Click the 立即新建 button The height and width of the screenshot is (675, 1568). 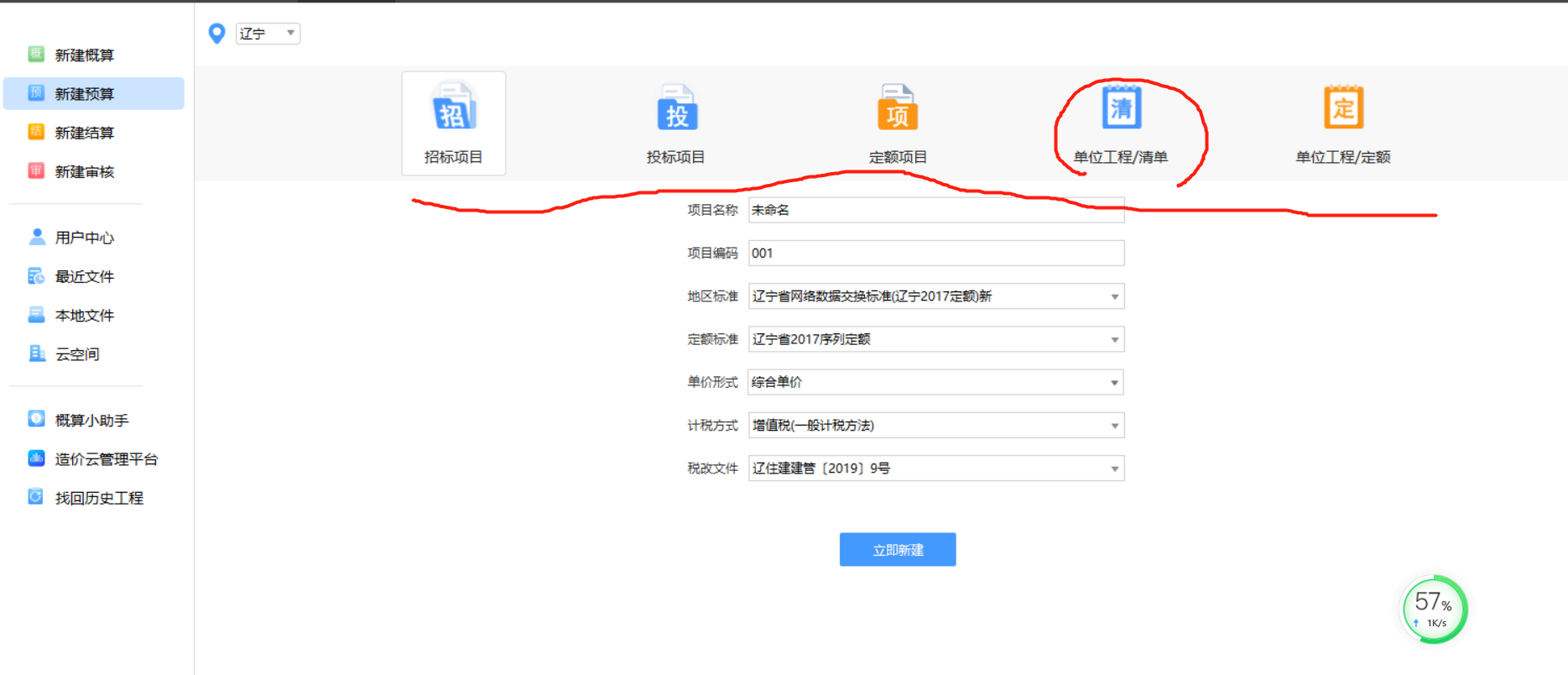(x=898, y=549)
